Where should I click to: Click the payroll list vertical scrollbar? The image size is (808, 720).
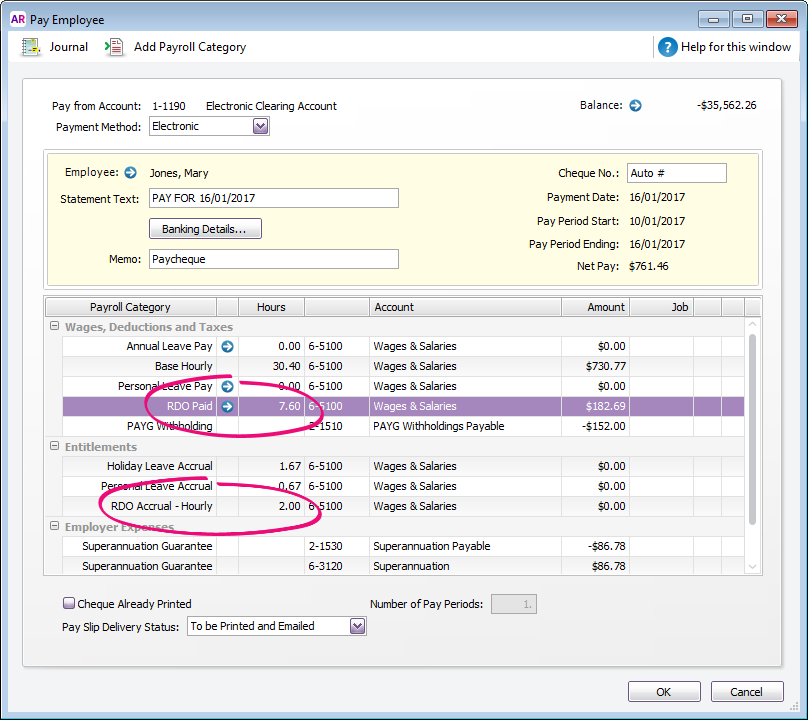pos(753,430)
